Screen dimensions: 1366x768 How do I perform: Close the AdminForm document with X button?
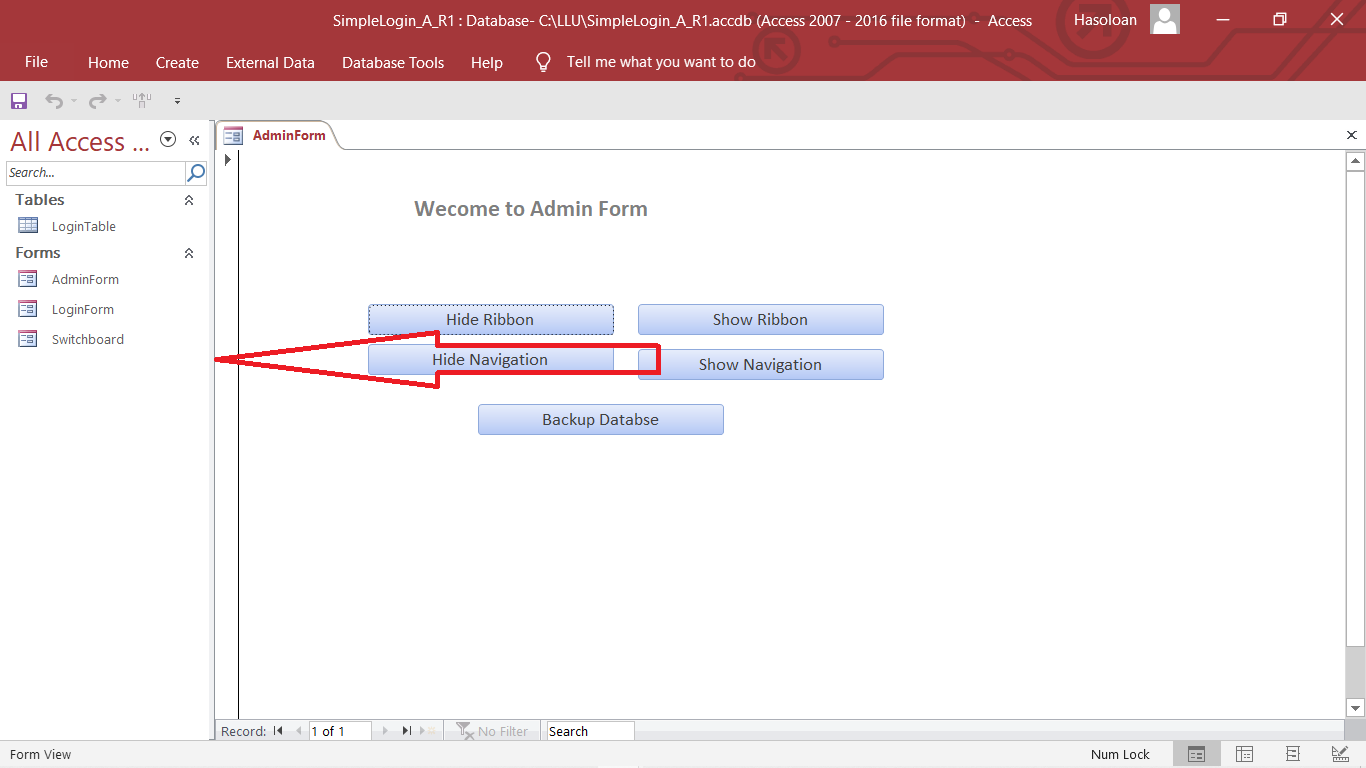[1351, 135]
